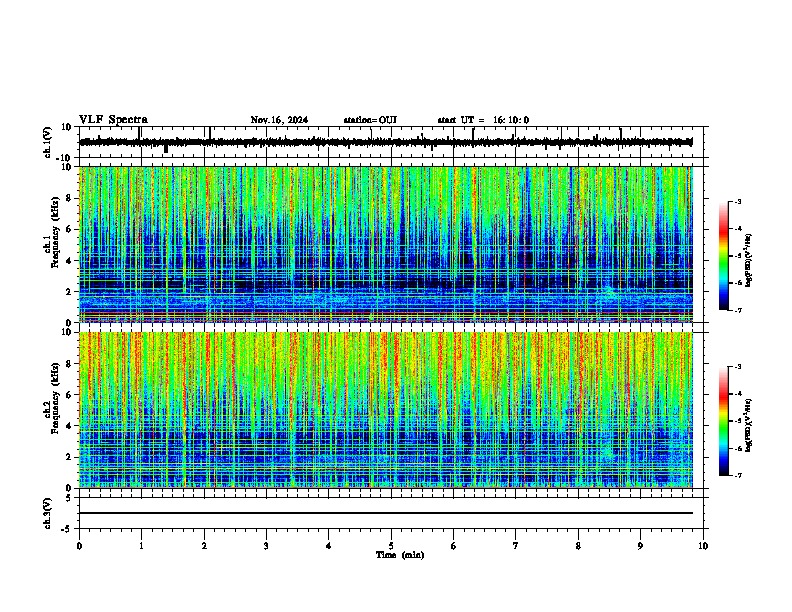This screenshot has width=792, height=612.
Task: Click the time axis tick label "0"
Action: 79,546
